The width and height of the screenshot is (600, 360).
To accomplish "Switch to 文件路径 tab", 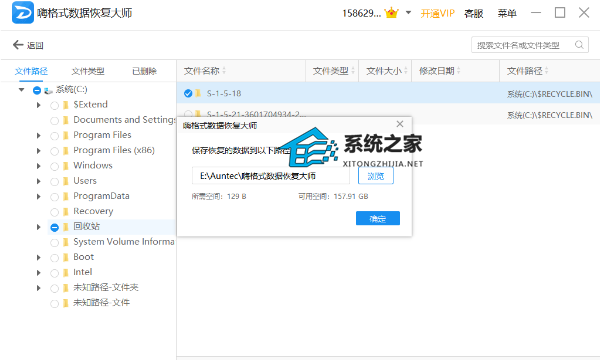I will tap(31, 71).
